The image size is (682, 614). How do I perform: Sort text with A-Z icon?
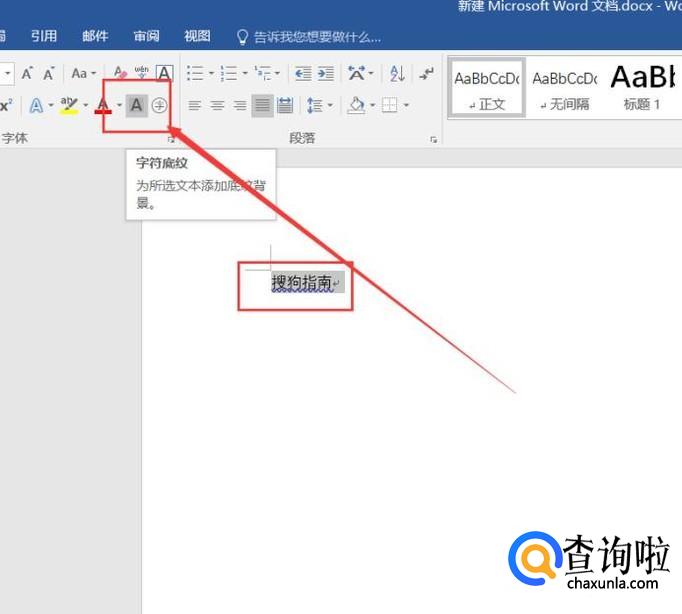tap(397, 73)
